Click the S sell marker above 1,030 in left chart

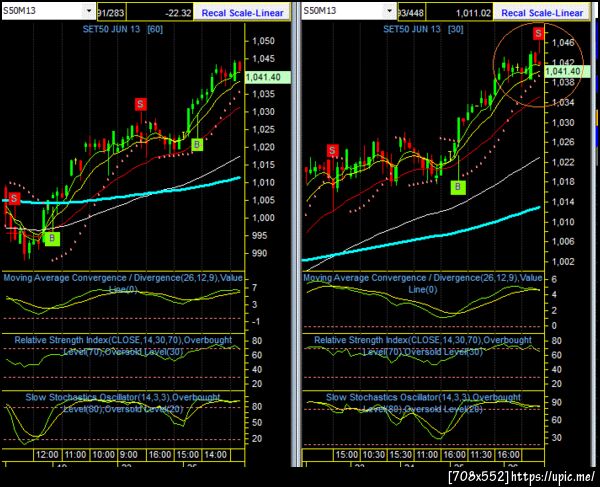pos(140,104)
